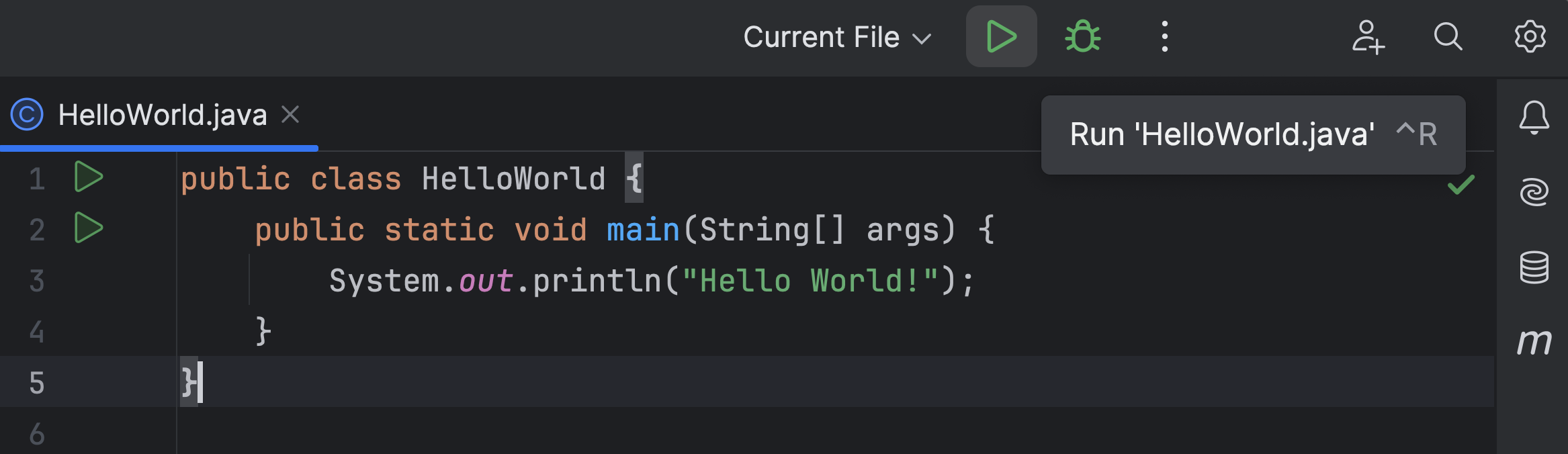
Task: Click the HelloWorld class name in line 1
Action: (x=513, y=179)
